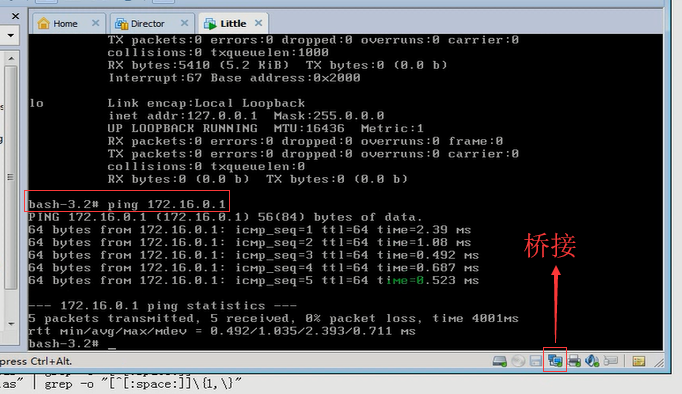
Task: Click the USB device status icon
Action: (x=611, y=361)
